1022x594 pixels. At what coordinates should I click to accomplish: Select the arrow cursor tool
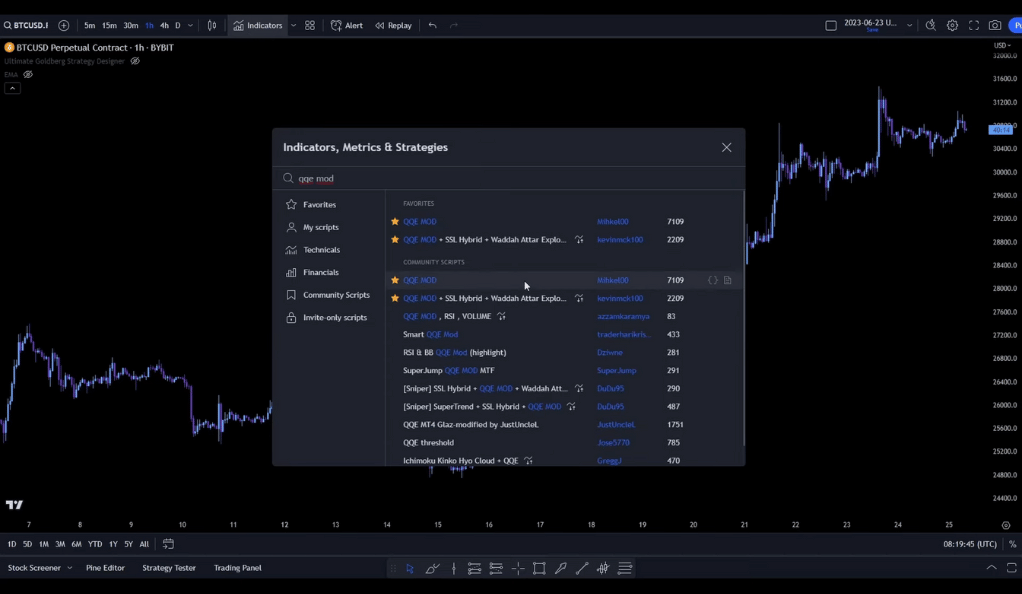point(409,569)
